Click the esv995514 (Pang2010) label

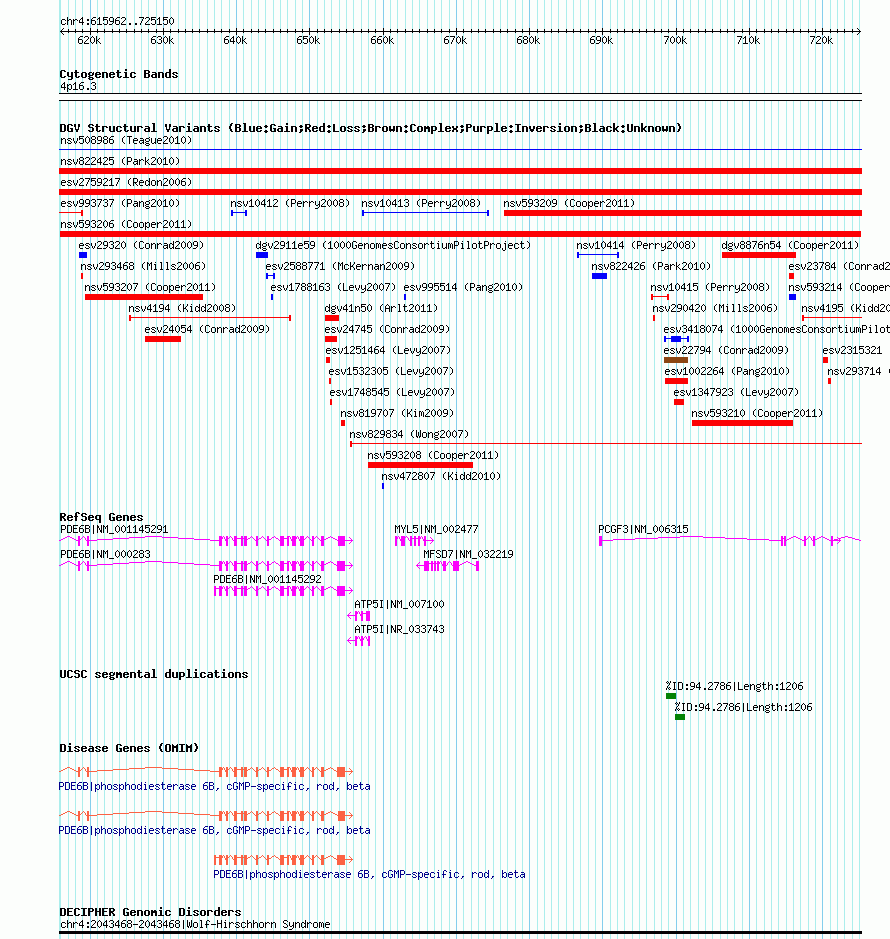pyautogui.click(x=464, y=287)
